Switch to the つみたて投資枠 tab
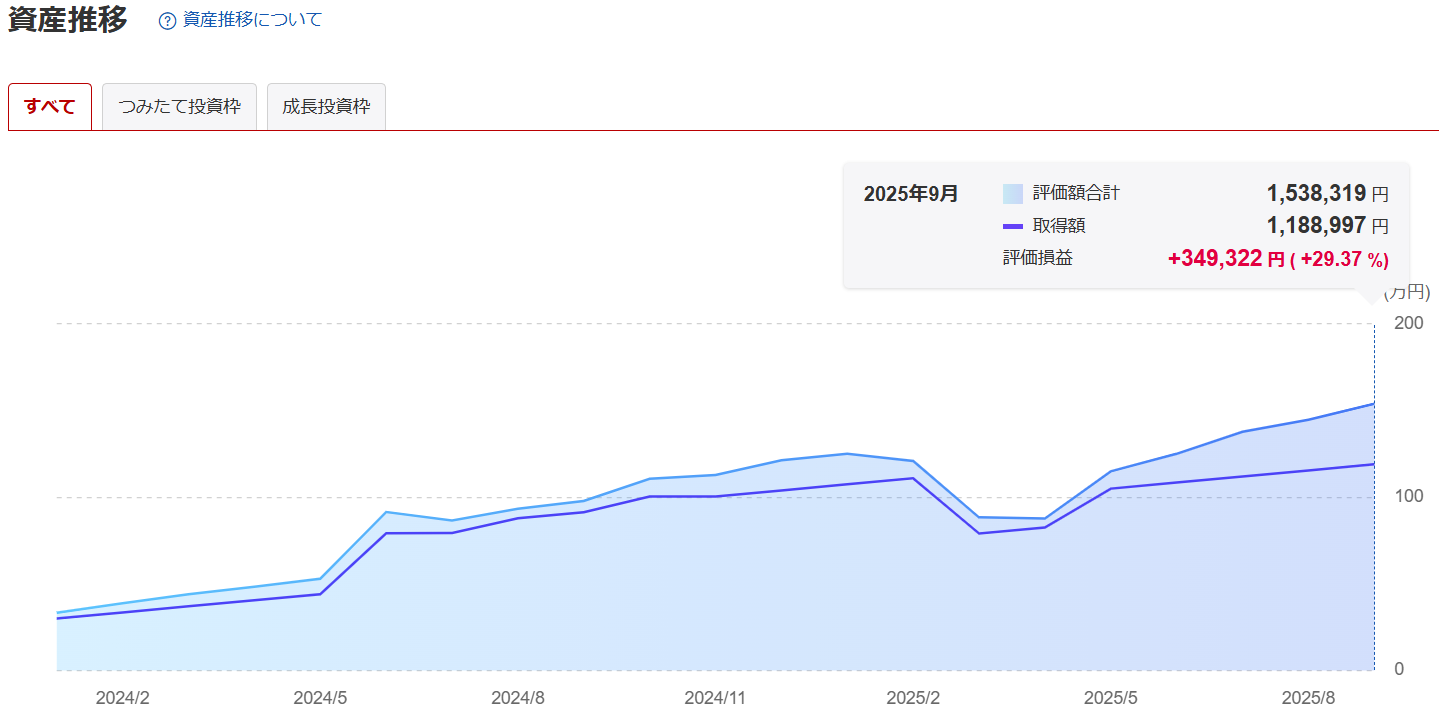1439x715 pixels. 179,107
